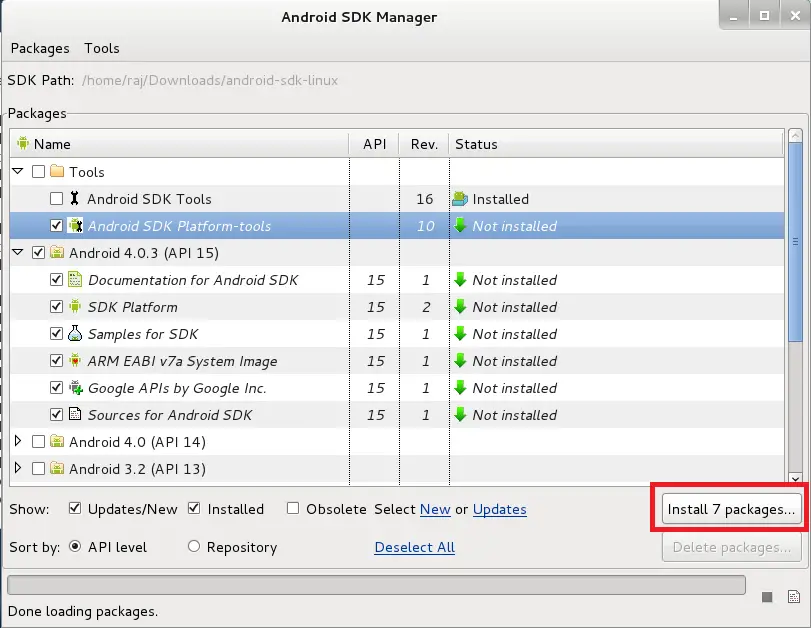Viewport: 811px width, 628px height.
Task: Uncheck Google APIs by Google Inc. checkbox
Action: pyautogui.click(x=56, y=387)
